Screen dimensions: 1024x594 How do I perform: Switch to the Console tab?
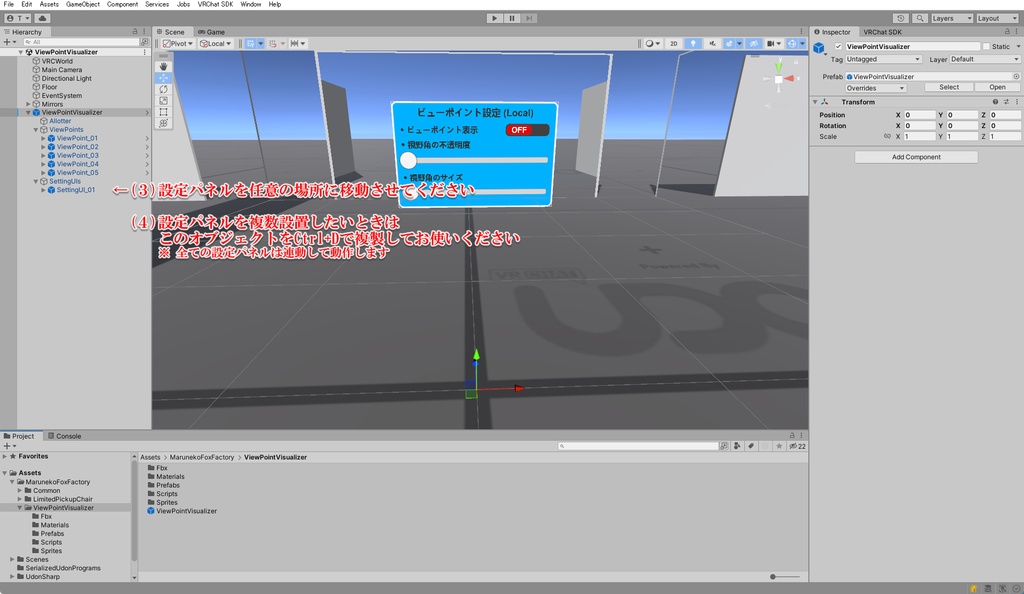coord(64,436)
